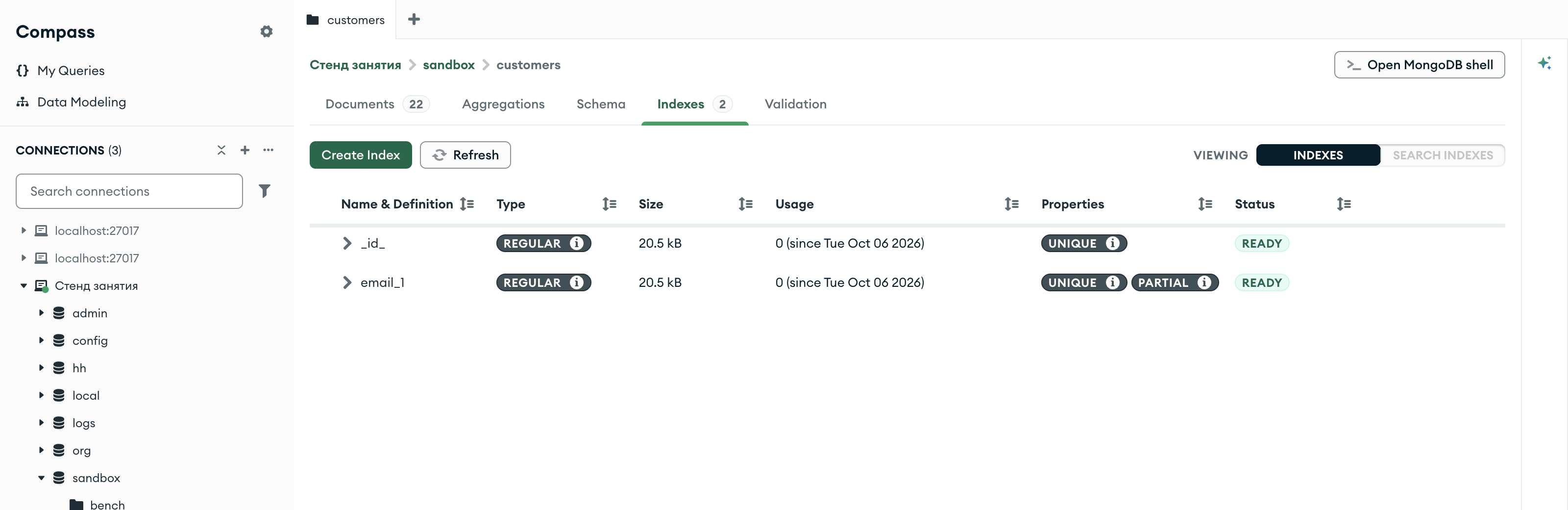Select the config database
Viewport: 1568px width, 510px height.
coord(90,341)
